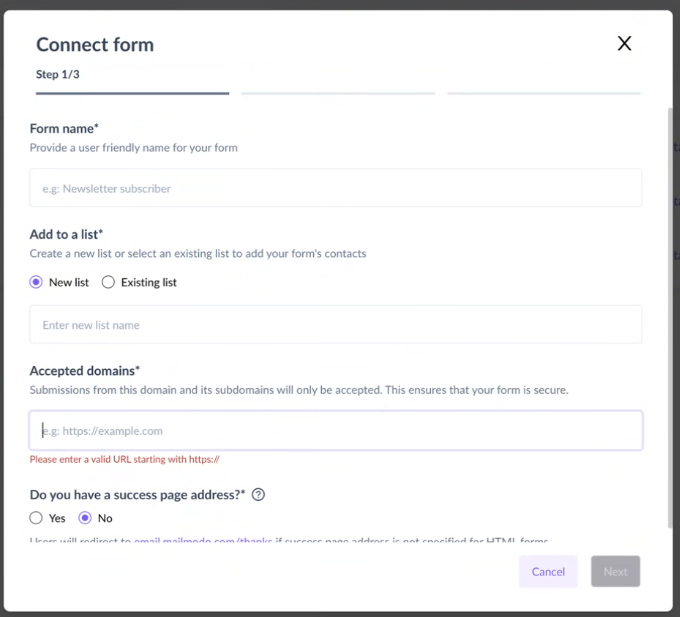Image resolution: width=680 pixels, height=617 pixels.
Task: Close the Connect form dialog
Action: (x=624, y=43)
